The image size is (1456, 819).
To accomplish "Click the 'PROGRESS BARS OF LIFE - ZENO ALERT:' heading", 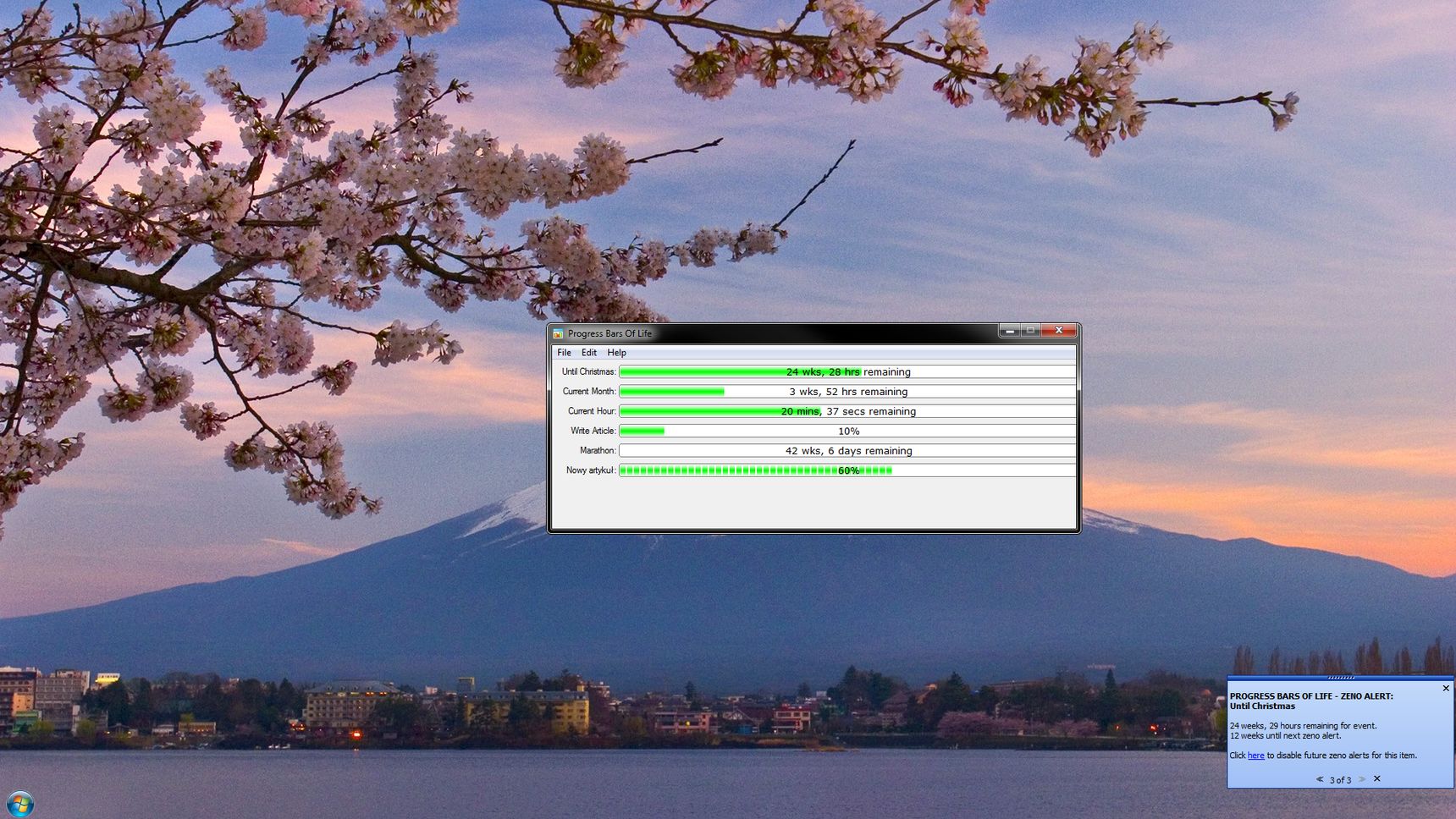I will 1311,696.
